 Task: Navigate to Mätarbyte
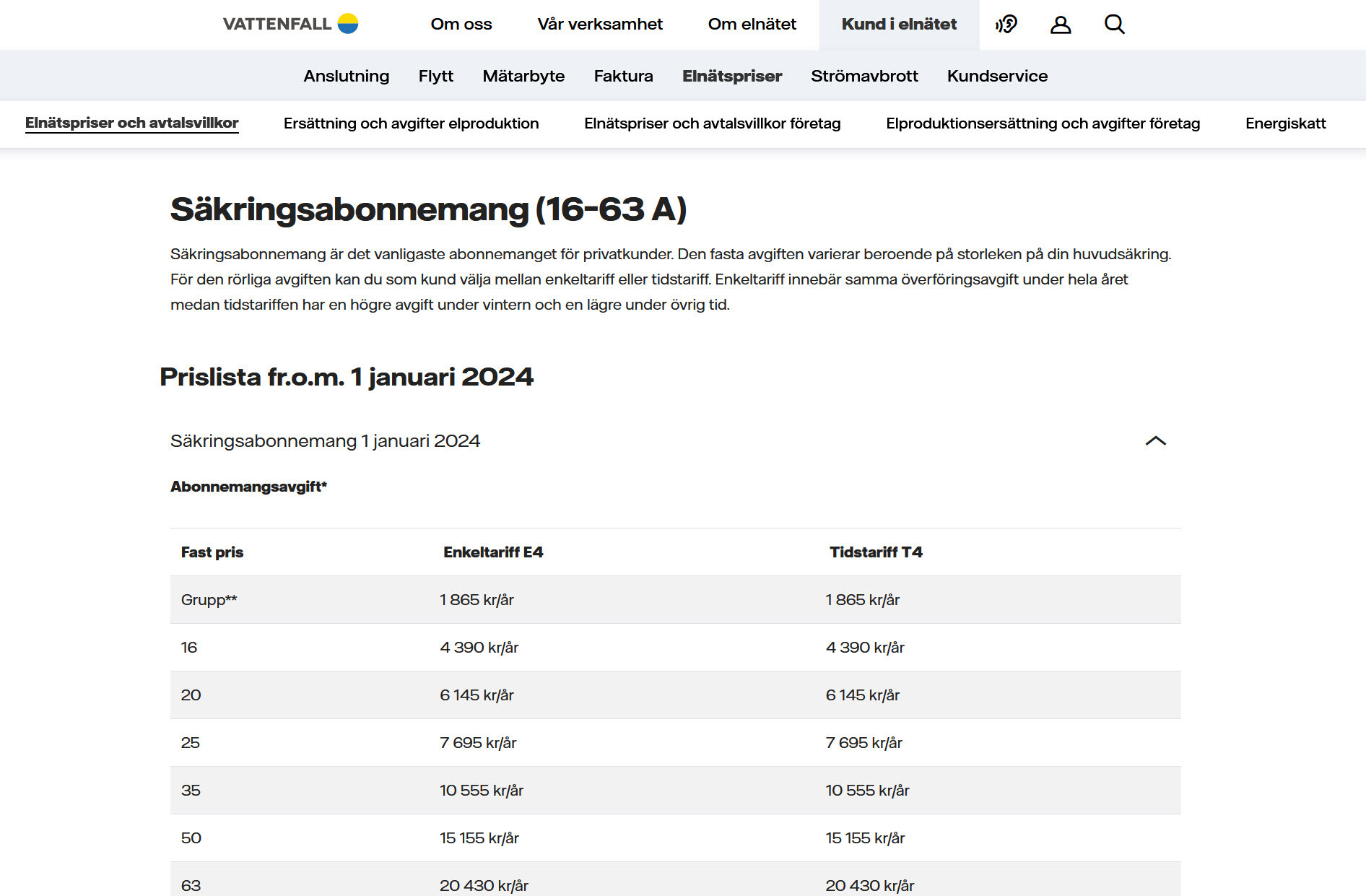(523, 76)
